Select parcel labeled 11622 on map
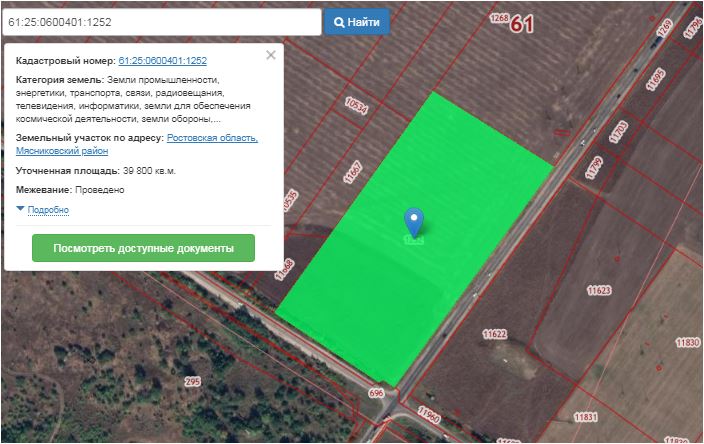Image resolution: width=704 pixels, height=444 pixels. coord(494,334)
